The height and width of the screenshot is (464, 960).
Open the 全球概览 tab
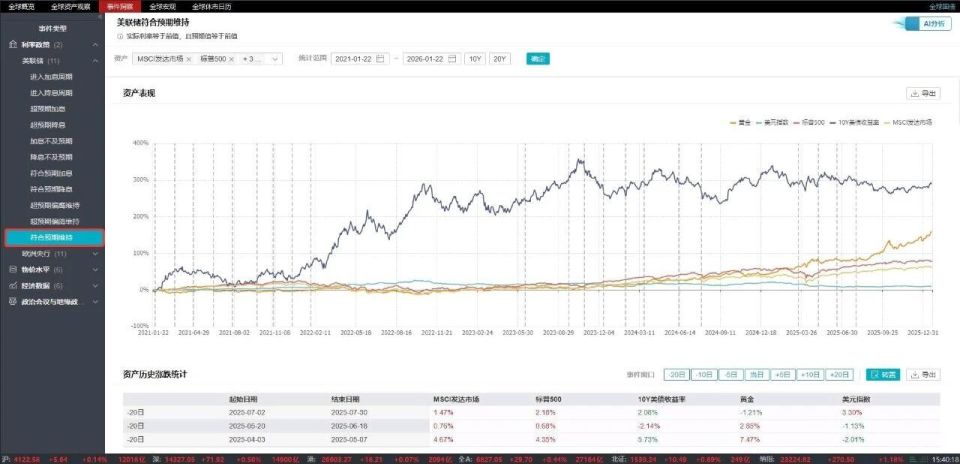[x=21, y=7]
